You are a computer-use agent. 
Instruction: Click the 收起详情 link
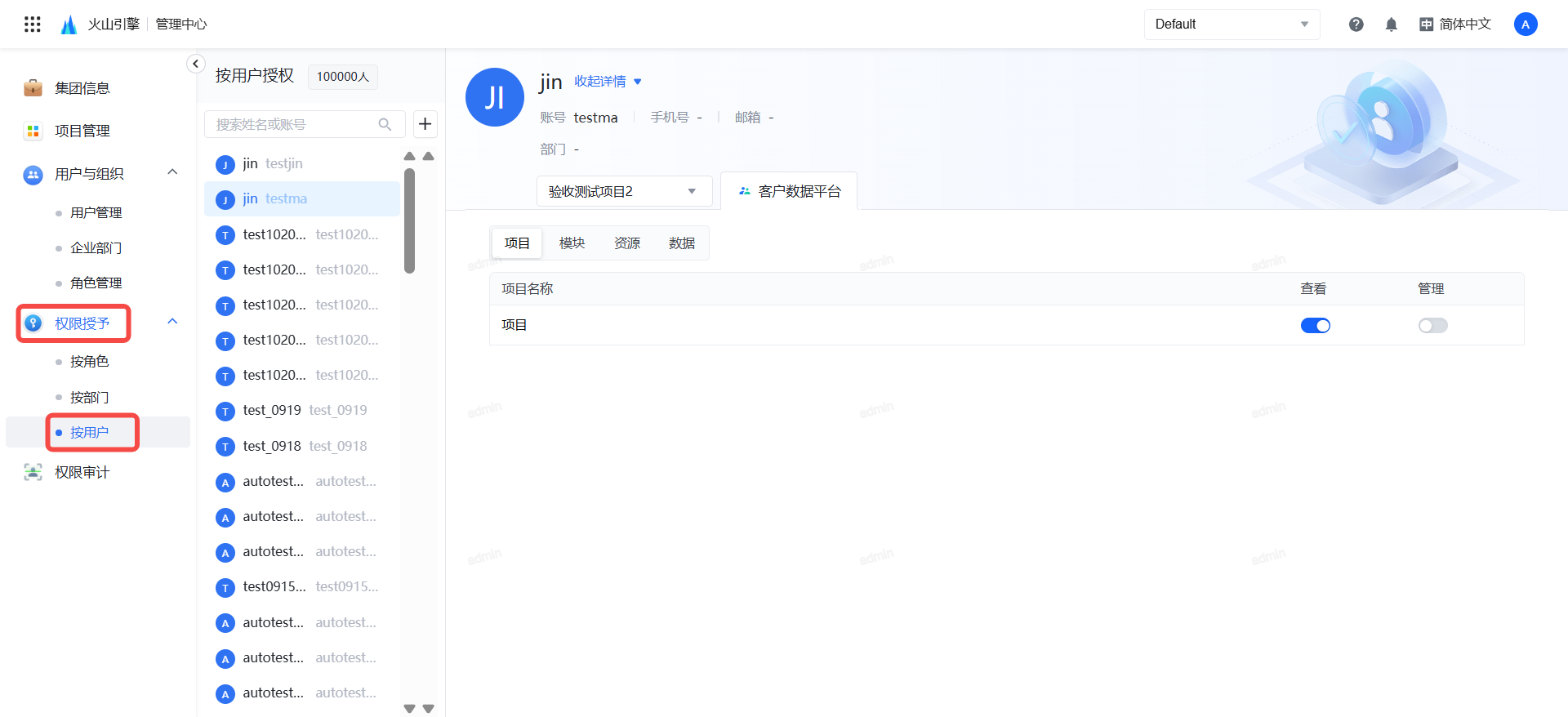(600, 82)
